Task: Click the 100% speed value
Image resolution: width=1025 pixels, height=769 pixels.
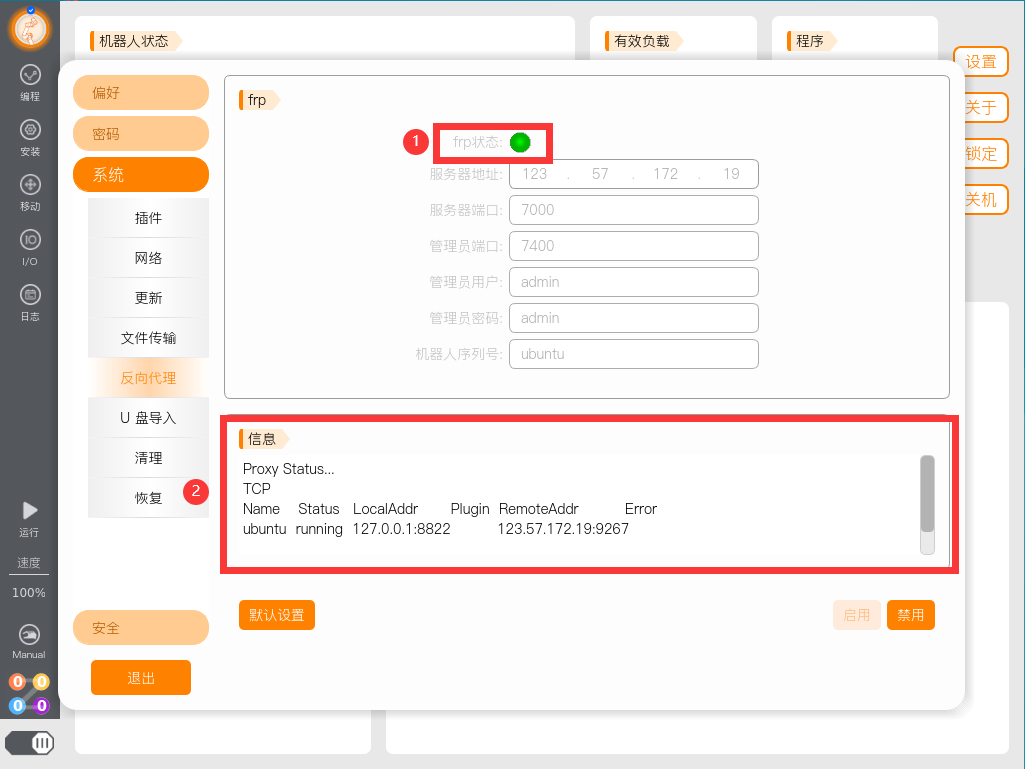Action: (29, 592)
